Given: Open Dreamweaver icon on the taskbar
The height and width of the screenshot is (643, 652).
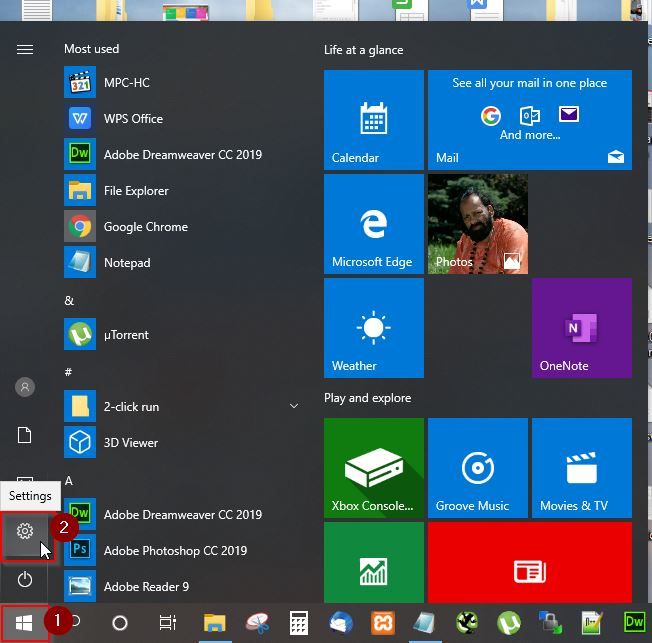Looking at the screenshot, I should 635,622.
